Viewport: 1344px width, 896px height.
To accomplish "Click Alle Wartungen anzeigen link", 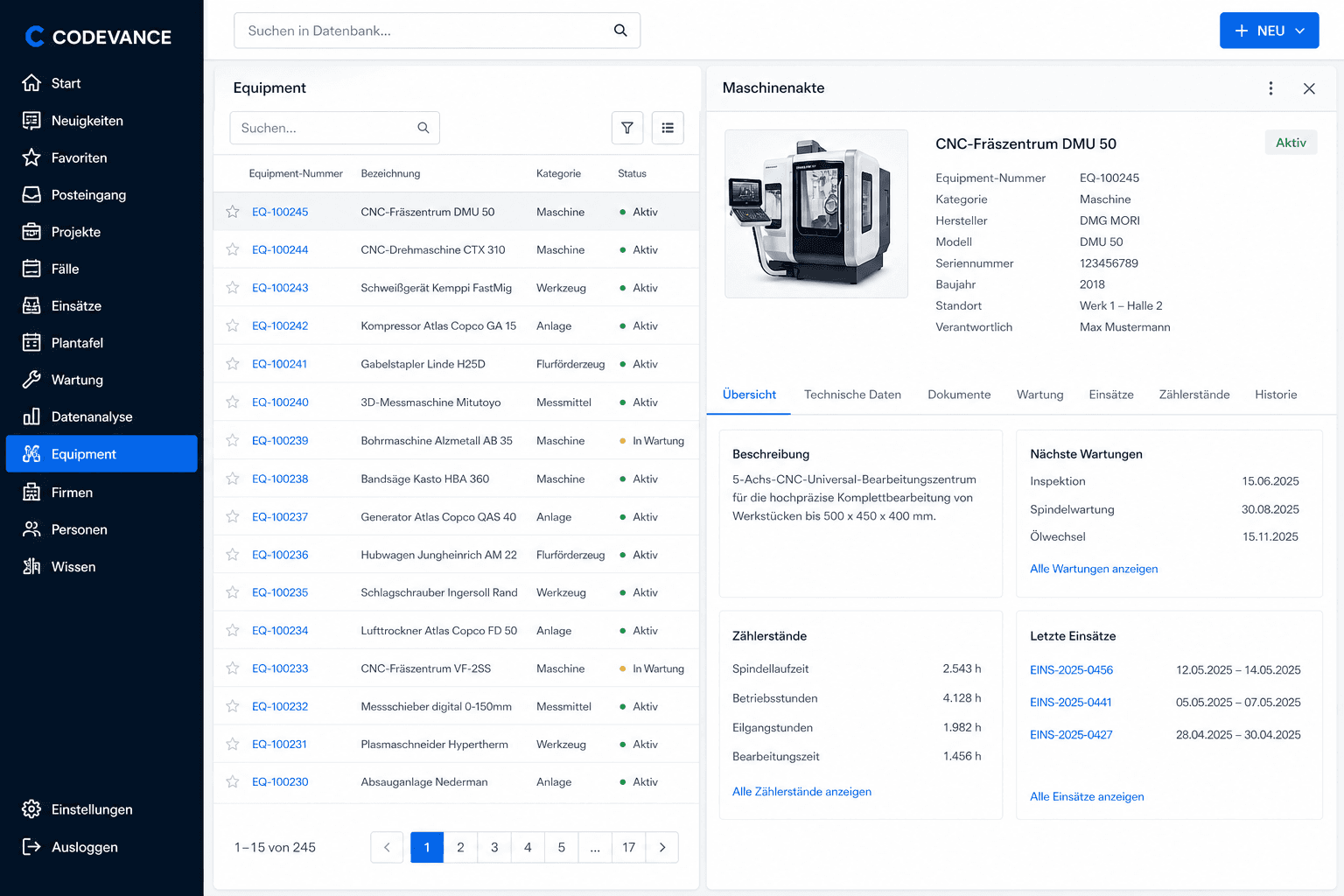I will click(x=1094, y=569).
